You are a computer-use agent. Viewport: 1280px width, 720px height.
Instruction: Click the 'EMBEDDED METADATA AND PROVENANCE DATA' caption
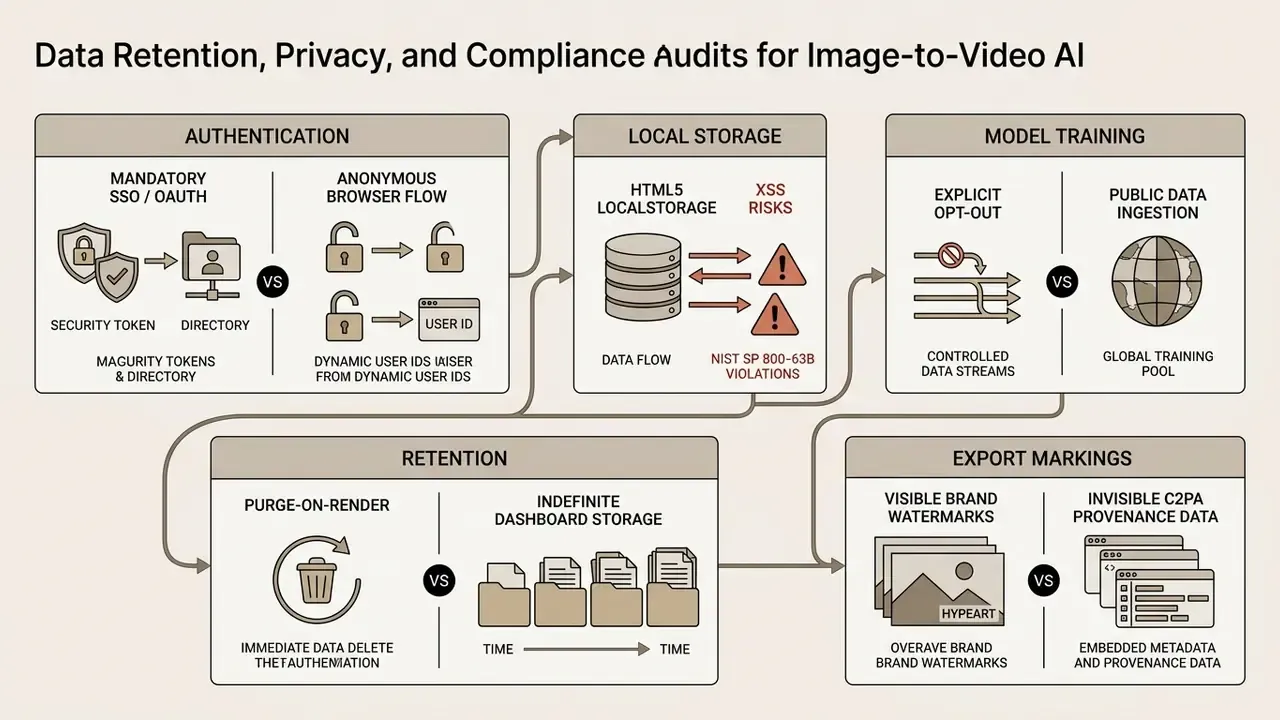pos(1147,655)
